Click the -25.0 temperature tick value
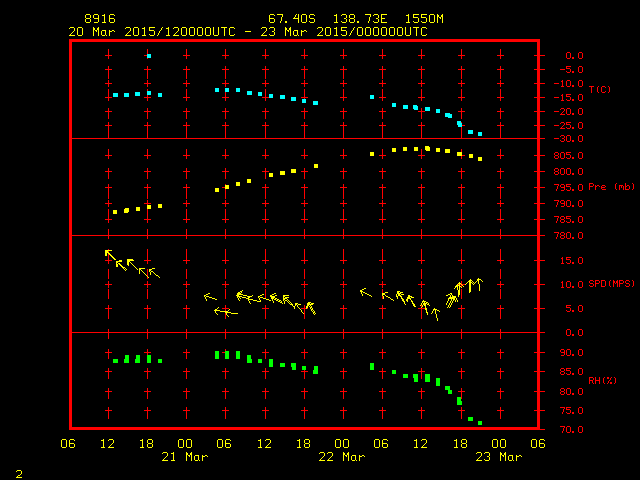 click(x=569, y=126)
